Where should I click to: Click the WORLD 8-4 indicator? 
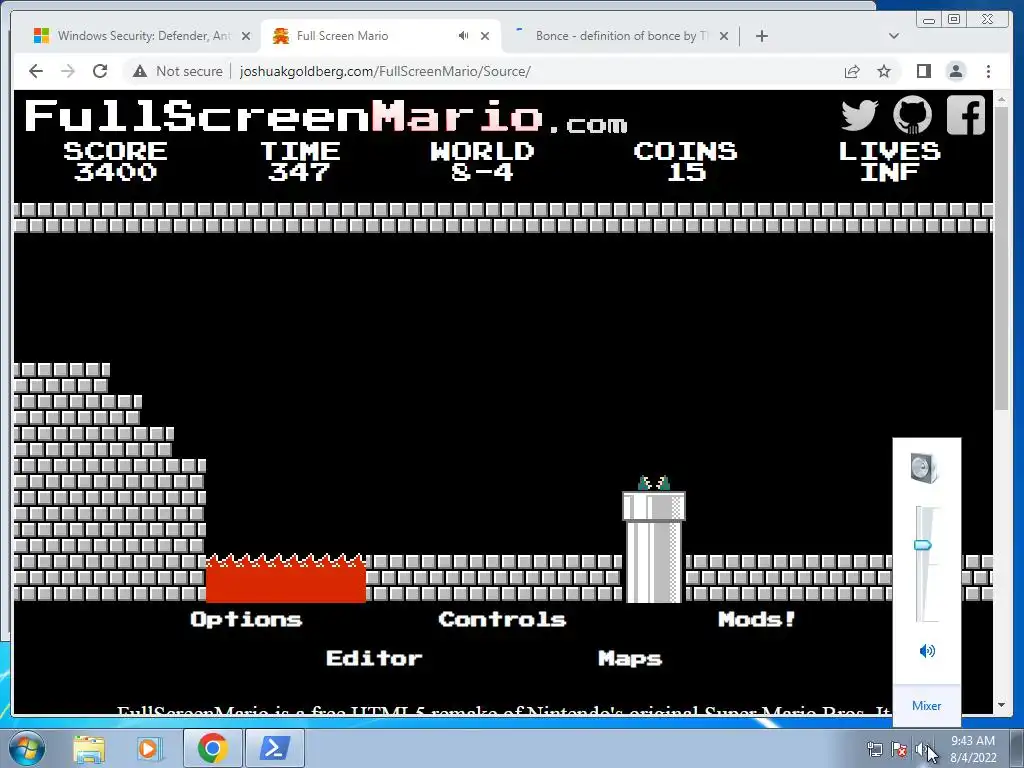click(x=482, y=161)
